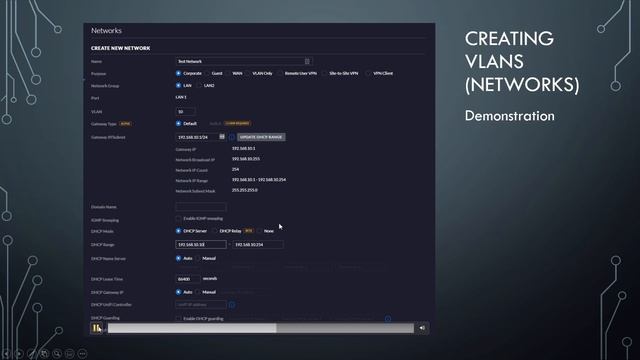Mute the video using the speaker icon
This screenshot has height=360, width=640.
tap(422, 328)
